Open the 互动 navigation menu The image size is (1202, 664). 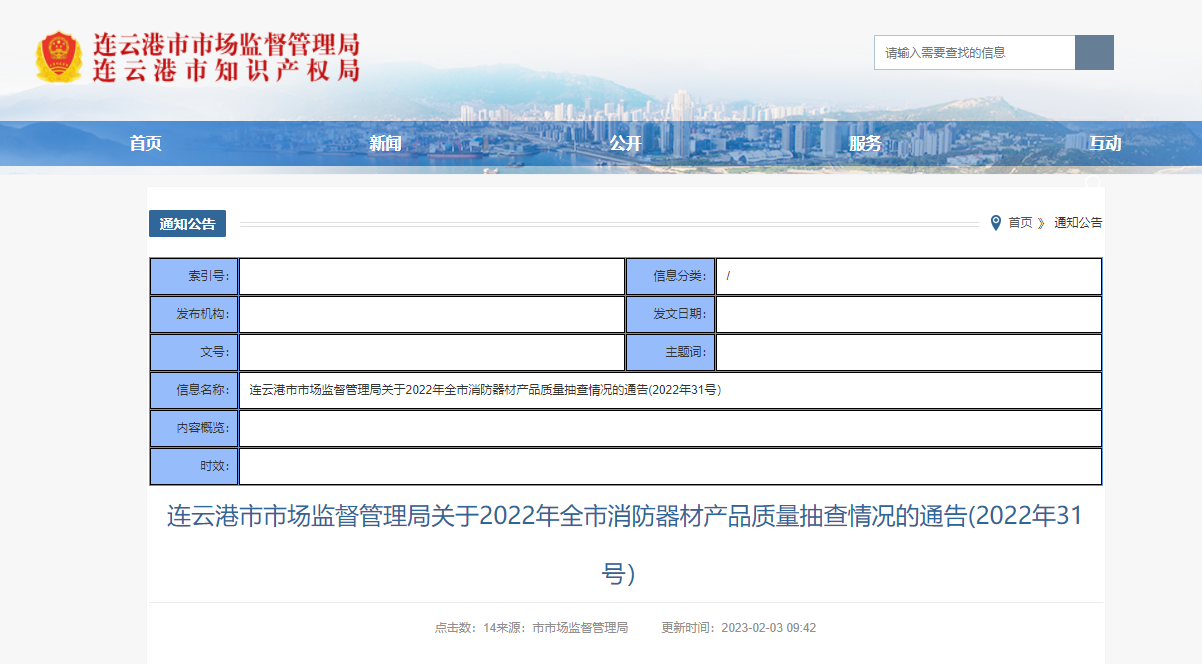click(x=1105, y=143)
